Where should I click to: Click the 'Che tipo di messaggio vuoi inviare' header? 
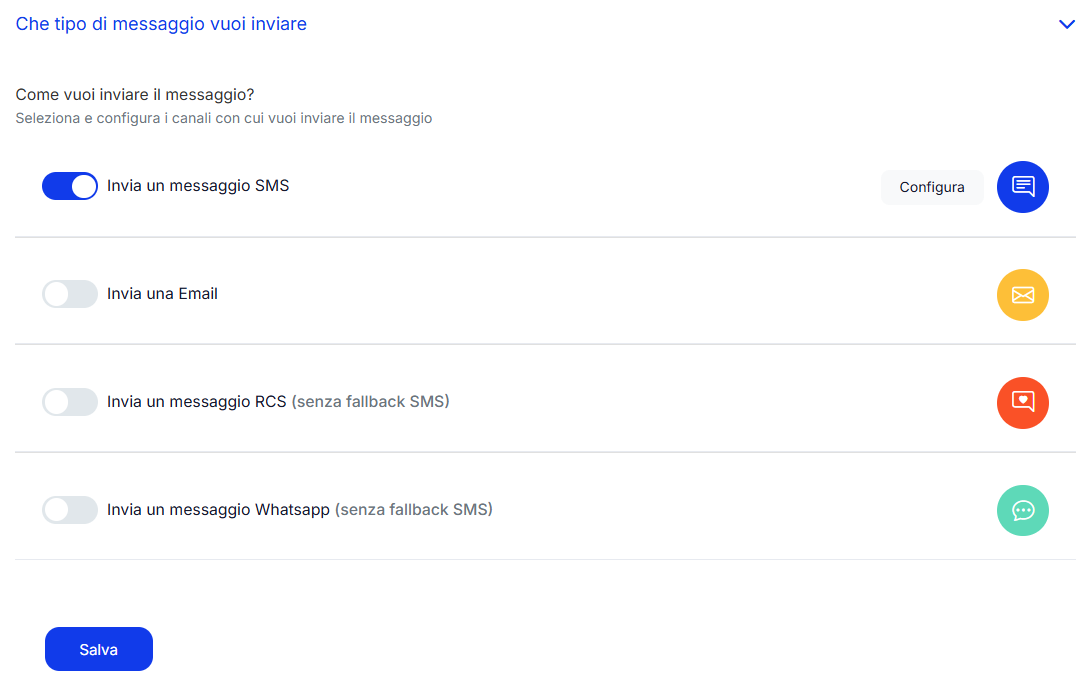tap(161, 24)
